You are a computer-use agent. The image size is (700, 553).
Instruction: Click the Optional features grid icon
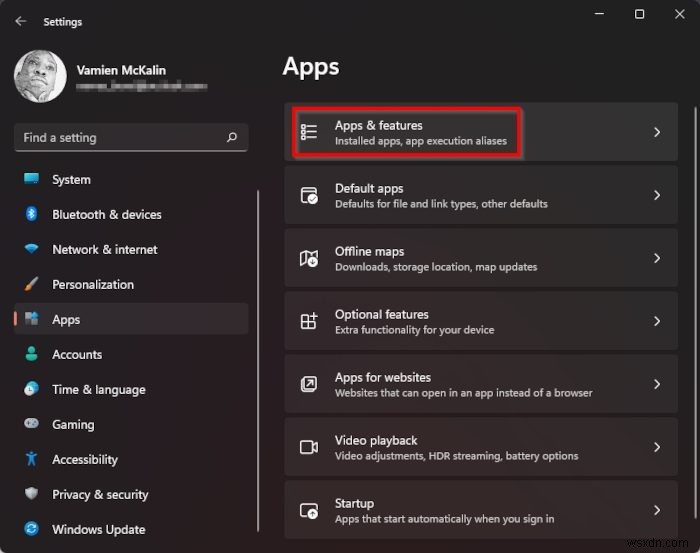(309, 321)
